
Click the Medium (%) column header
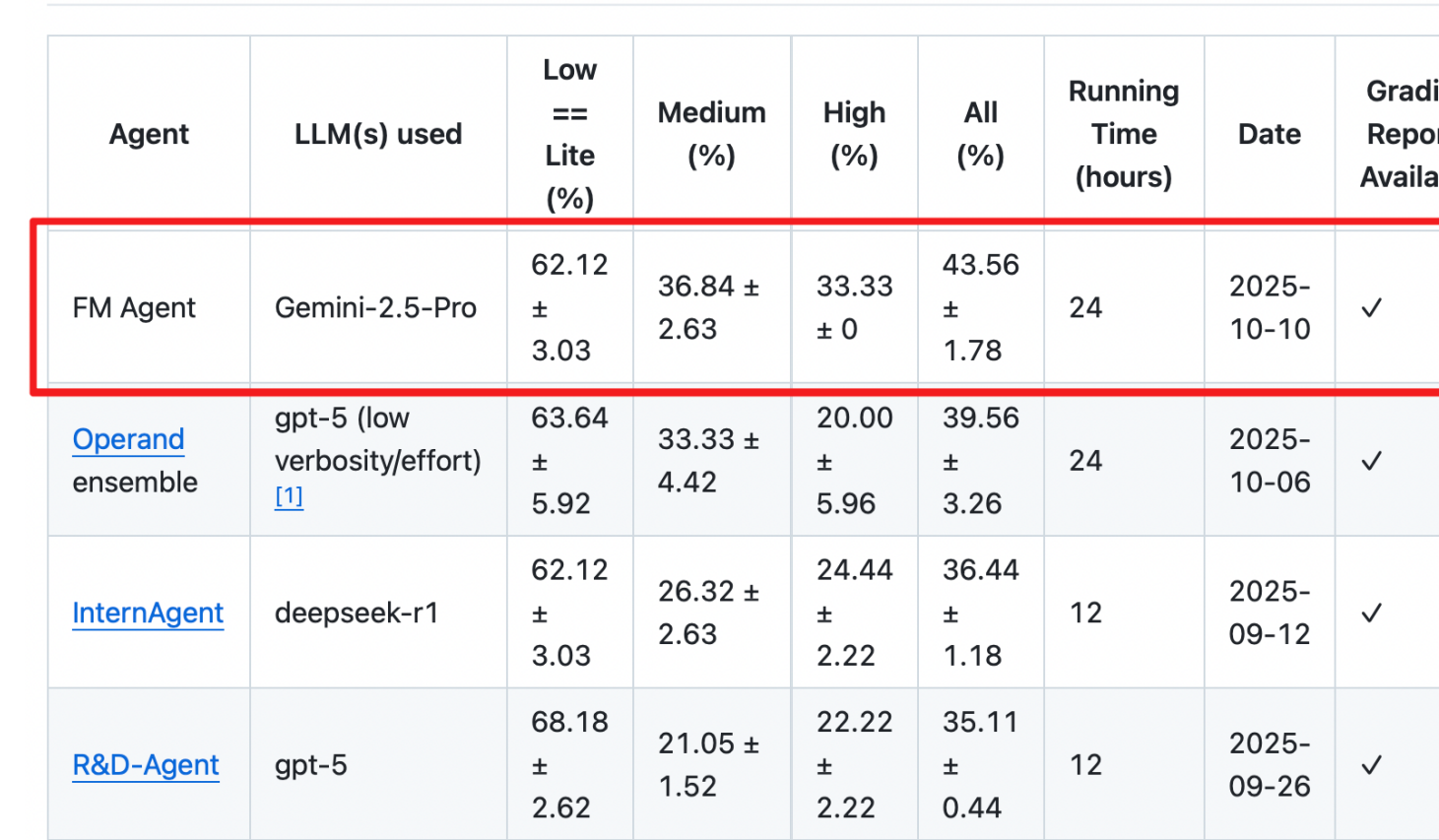pyautogui.click(x=711, y=134)
